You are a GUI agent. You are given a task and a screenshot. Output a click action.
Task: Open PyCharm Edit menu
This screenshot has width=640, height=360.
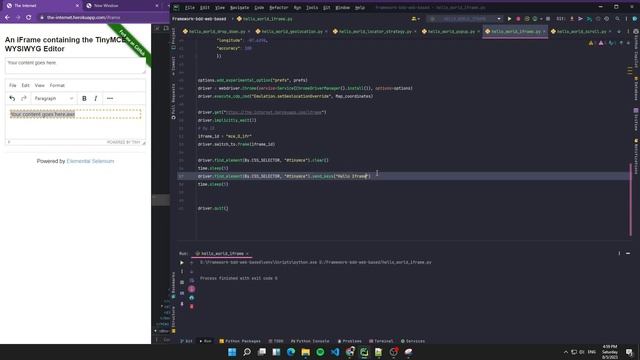point(204,7)
